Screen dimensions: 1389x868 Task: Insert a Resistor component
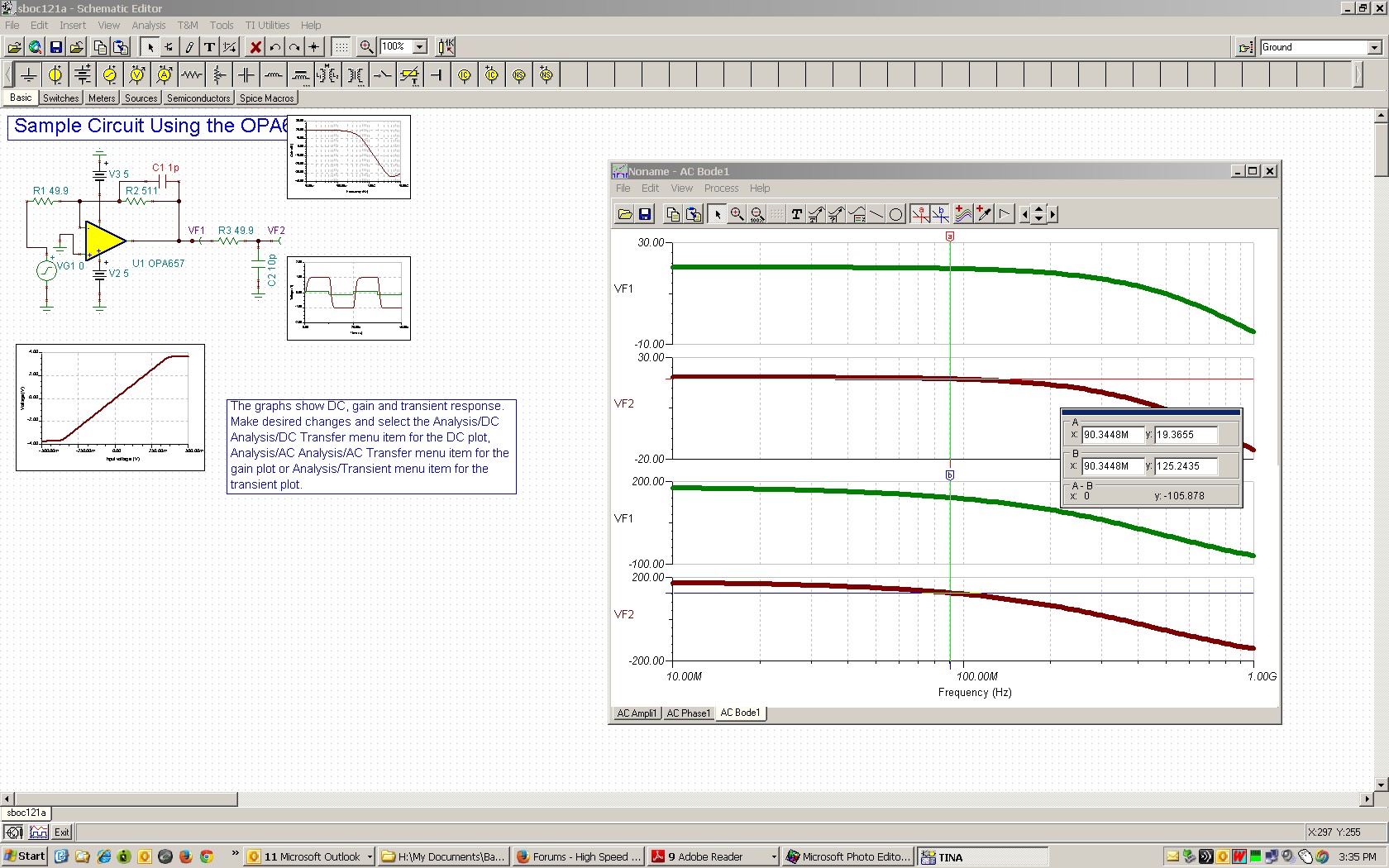(192, 75)
